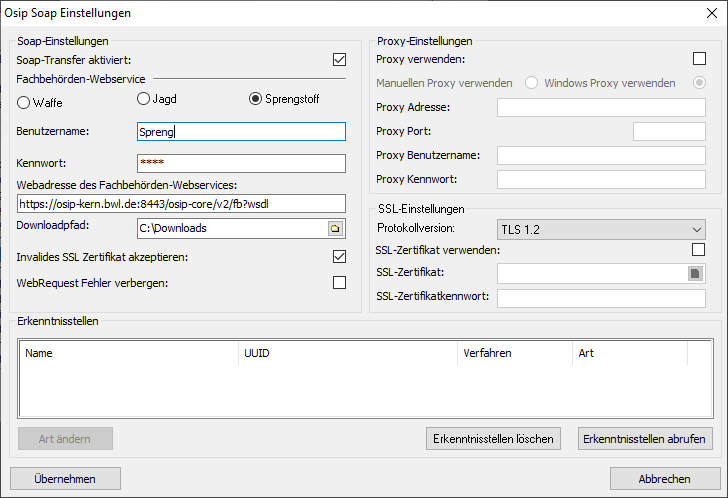Uncheck the Soap-Transfer aktiviert checkbox
Image resolution: width=728 pixels, height=498 pixels.
[339, 60]
